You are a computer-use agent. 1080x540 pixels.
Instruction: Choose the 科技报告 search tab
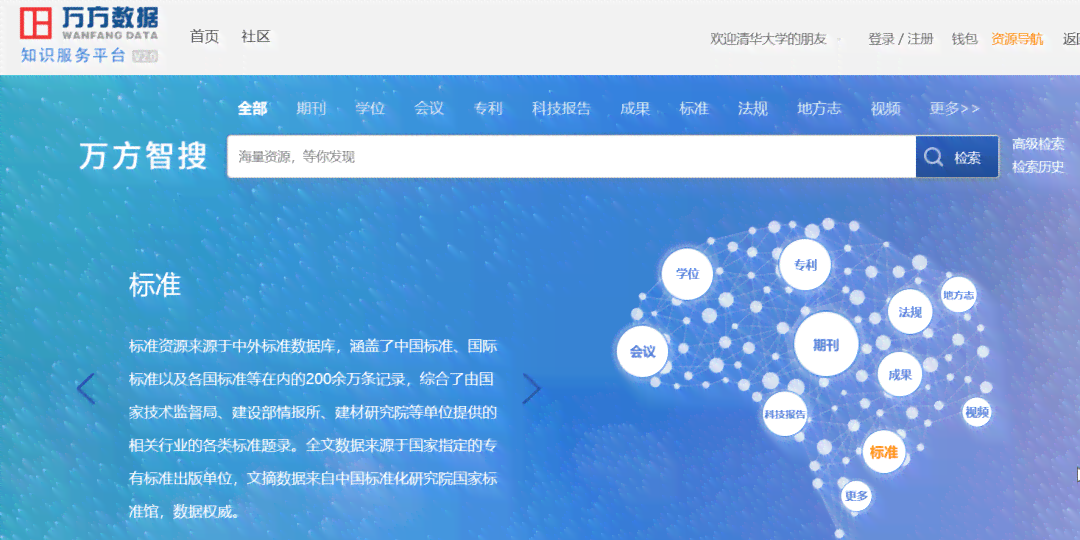tap(561, 108)
